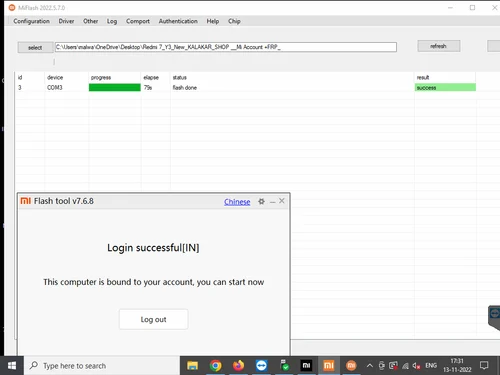The image size is (500, 375).
Task: Open the Other menu
Action: [x=90, y=21]
